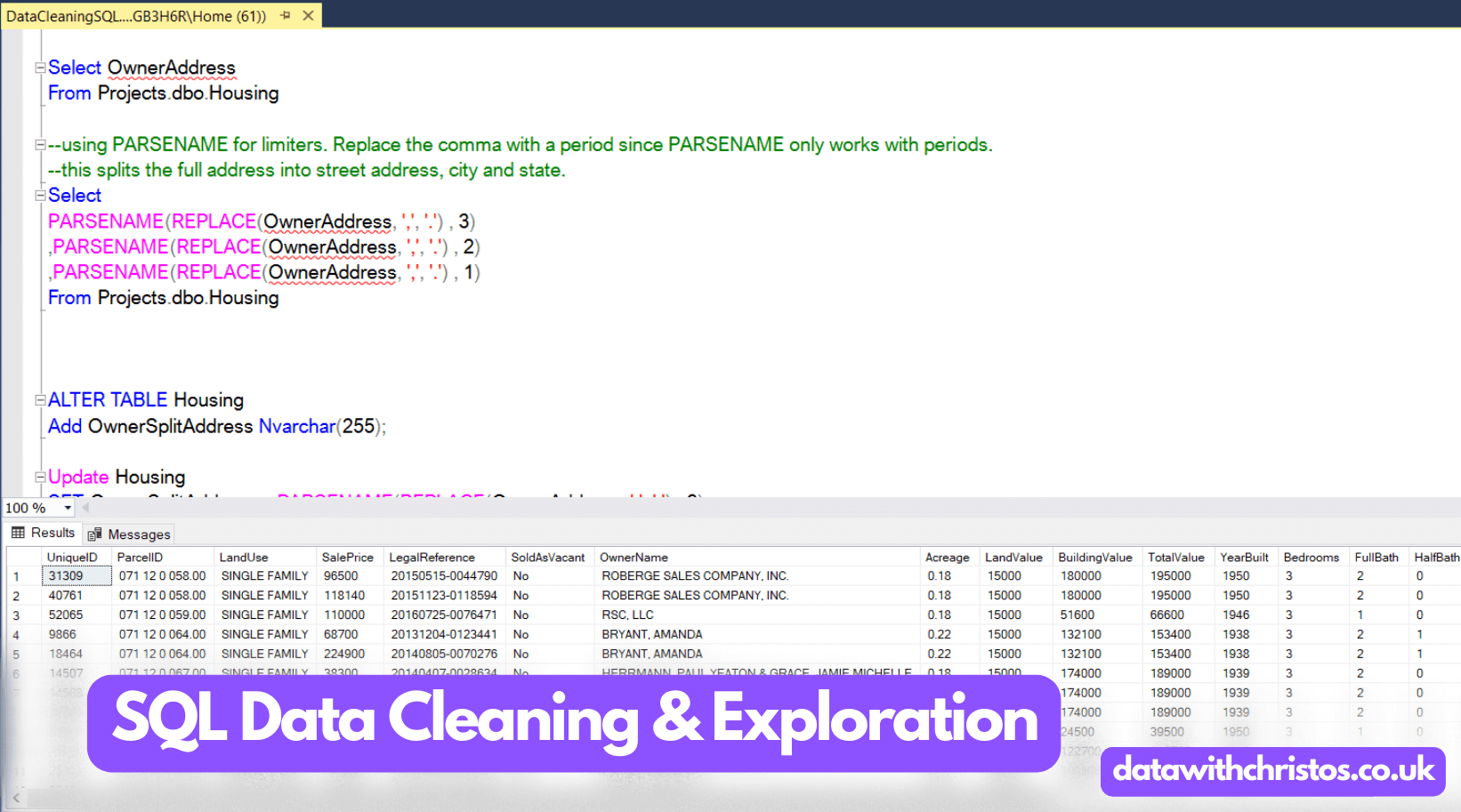The image size is (1461, 812).
Task: Click the LandUse column header
Action: pos(246,557)
